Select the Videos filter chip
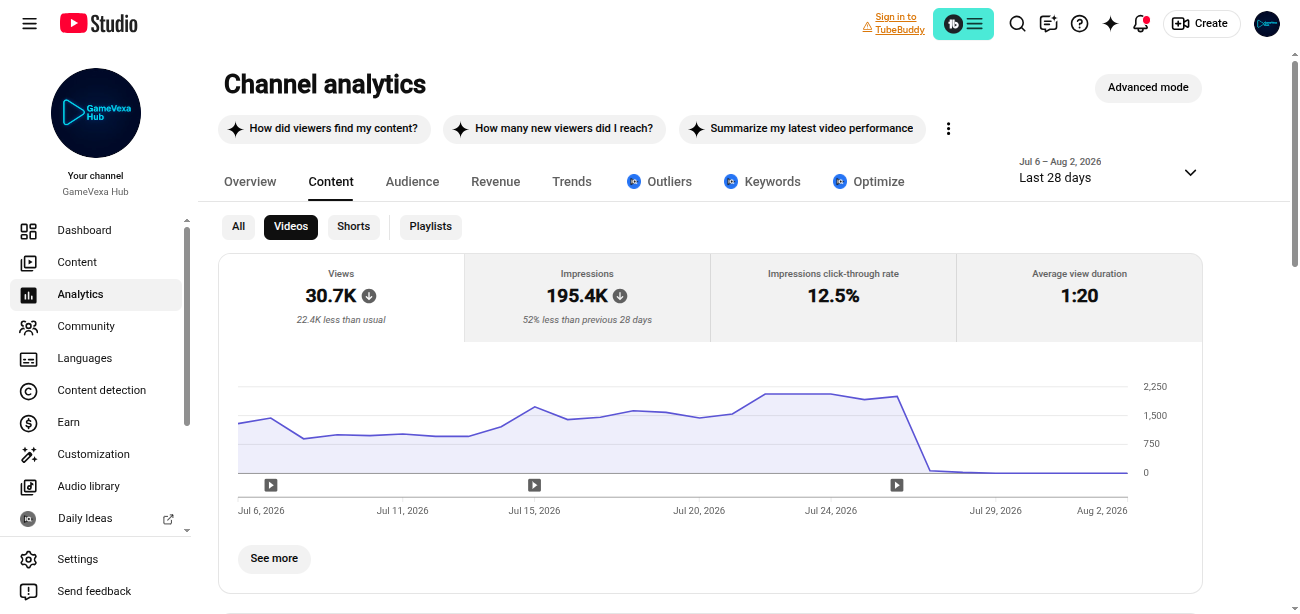Image resolution: width=1300 pixels, height=614 pixels. click(291, 227)
